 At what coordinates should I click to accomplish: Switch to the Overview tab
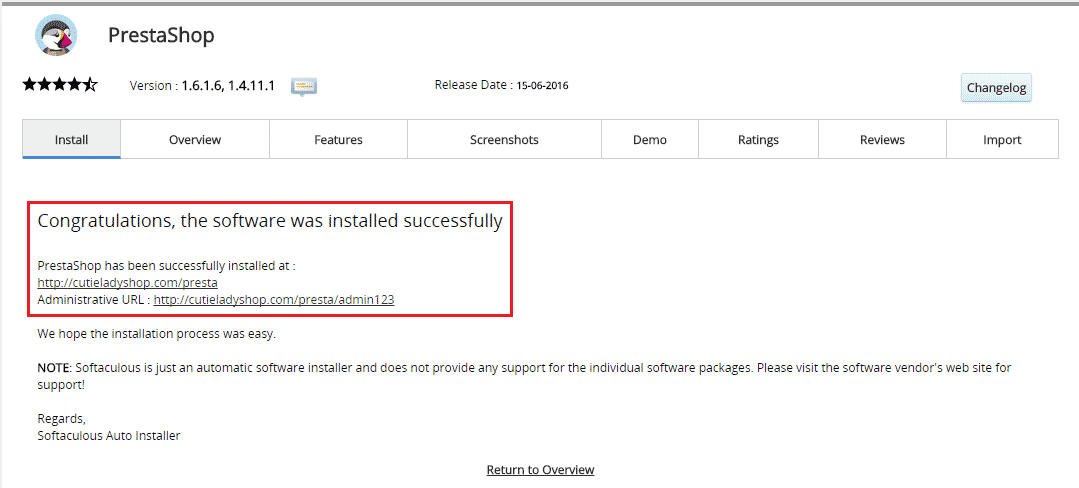pos(195,140)
